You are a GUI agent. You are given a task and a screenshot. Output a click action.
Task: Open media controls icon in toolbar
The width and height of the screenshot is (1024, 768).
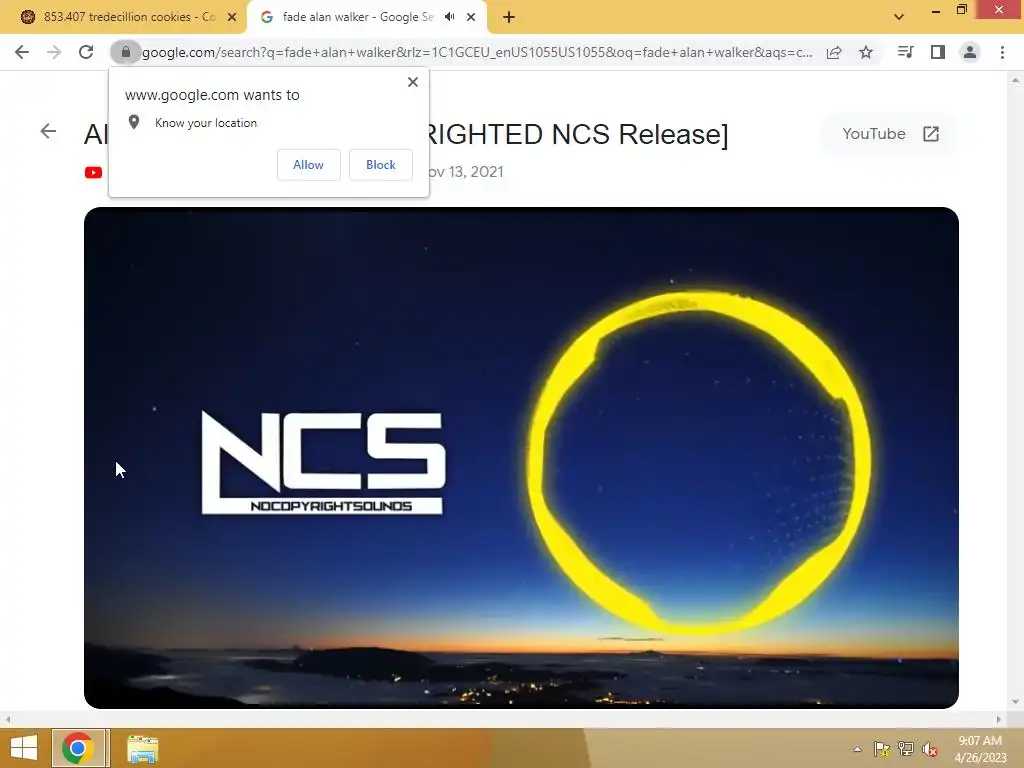(905, 52)
